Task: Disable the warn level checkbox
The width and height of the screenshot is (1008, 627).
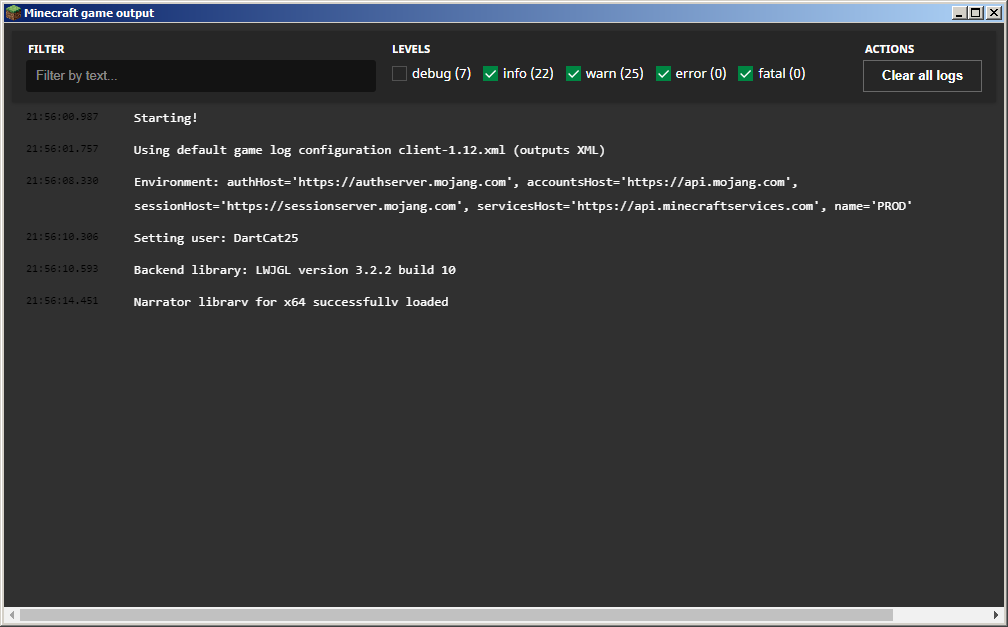Action: 574,74
